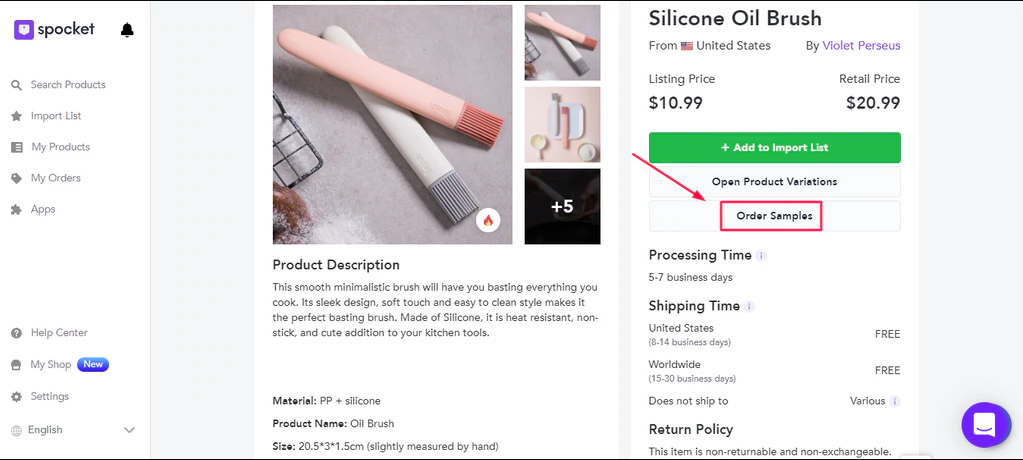Open the chat support widget
Image resolution: width=1023 pixels, height=460 pixels.
click(985, 425)
